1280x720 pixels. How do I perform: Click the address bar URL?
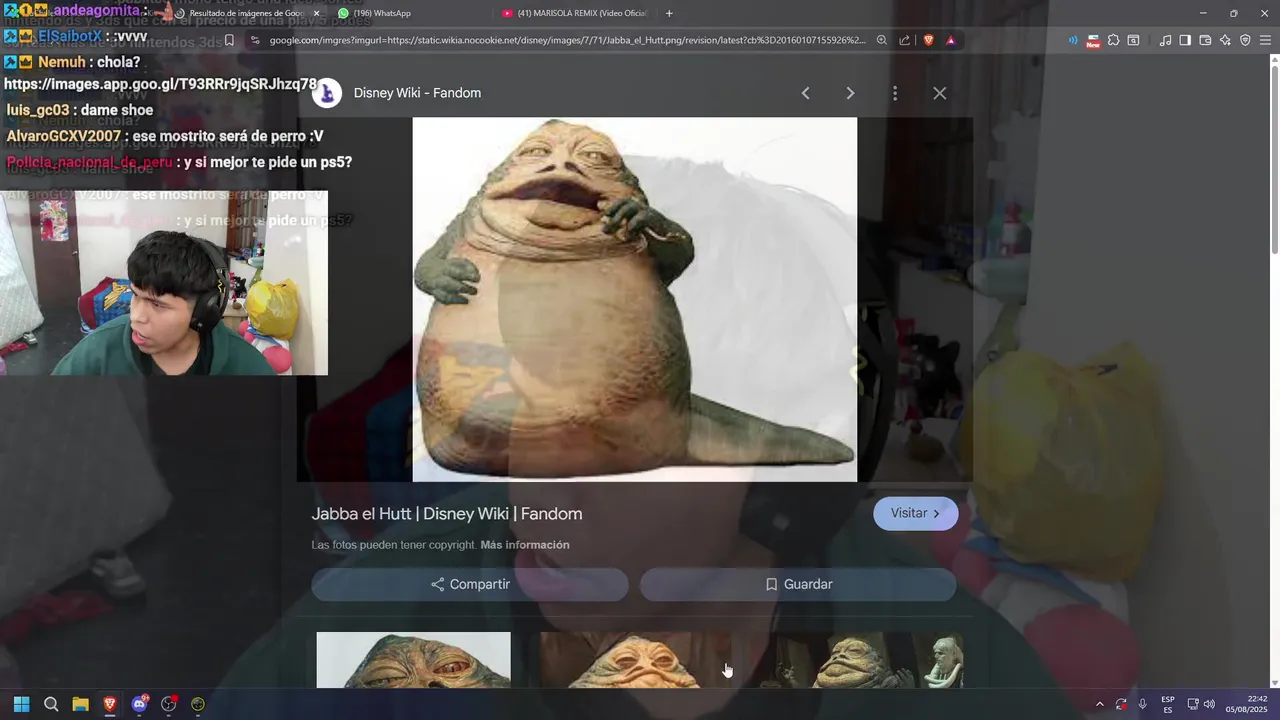(567, 40)
